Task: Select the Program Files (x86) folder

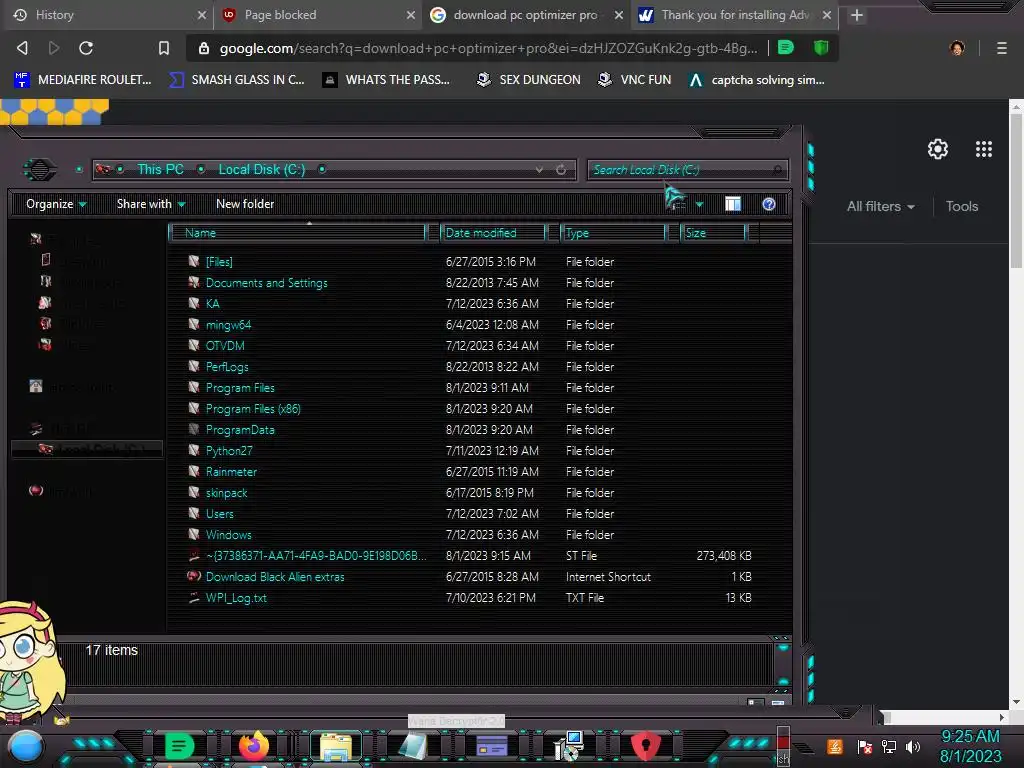Action: (x=253, y=409)
